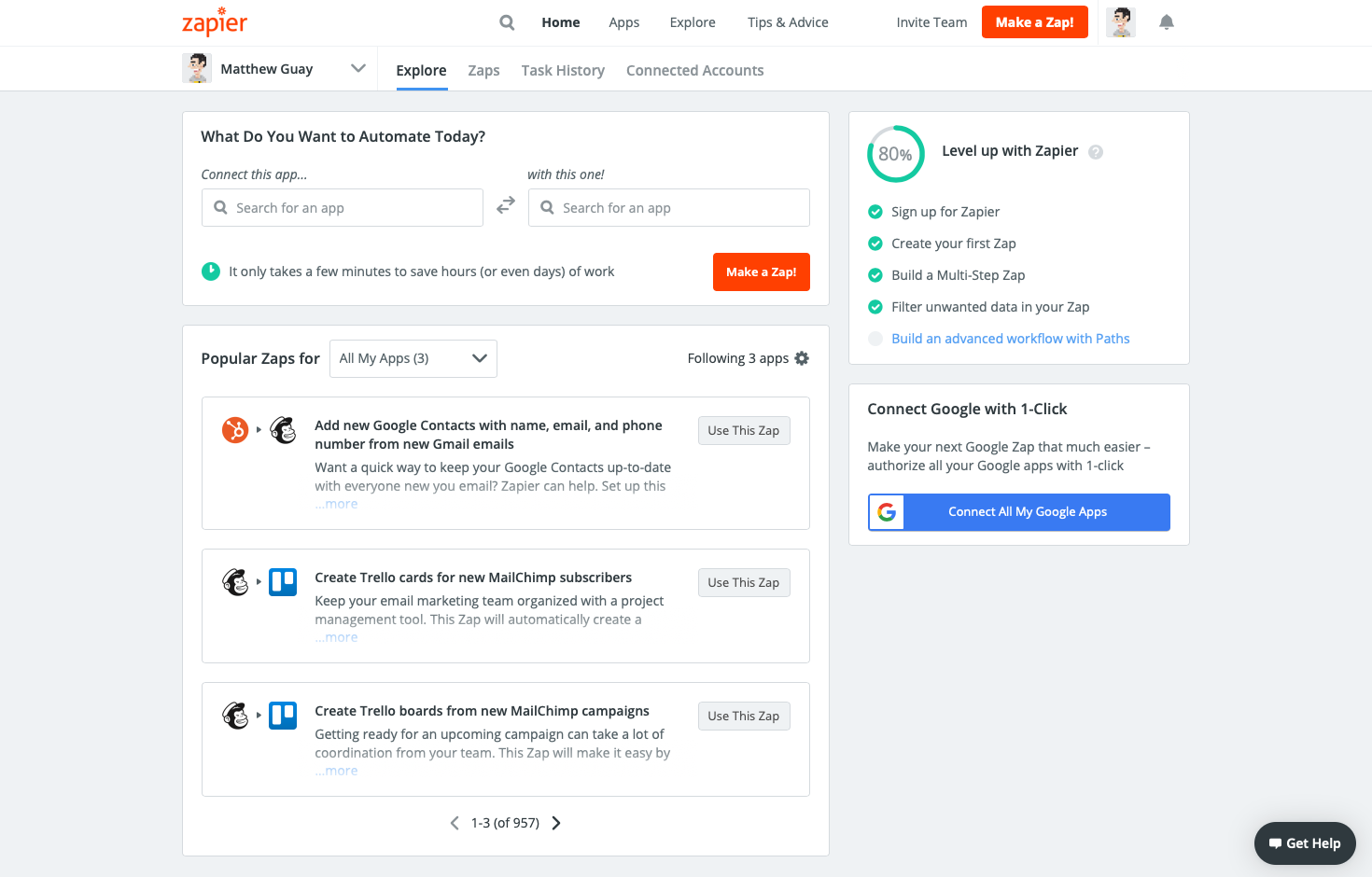Open the Get Help chat bubble
The image size is (1372, 877).
point(1305,842)
